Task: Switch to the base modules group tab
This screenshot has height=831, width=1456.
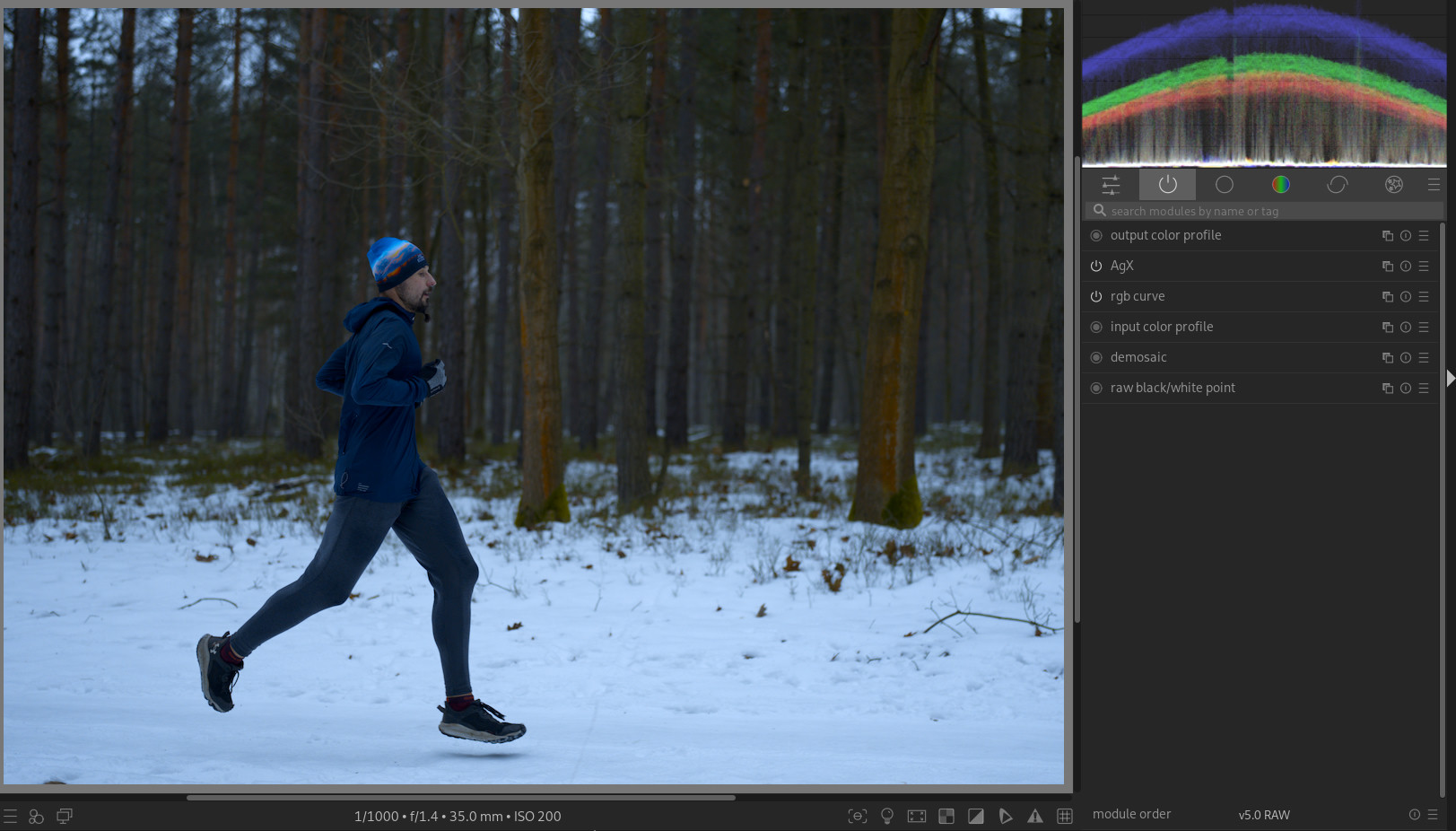Action: pos(1224,185)
